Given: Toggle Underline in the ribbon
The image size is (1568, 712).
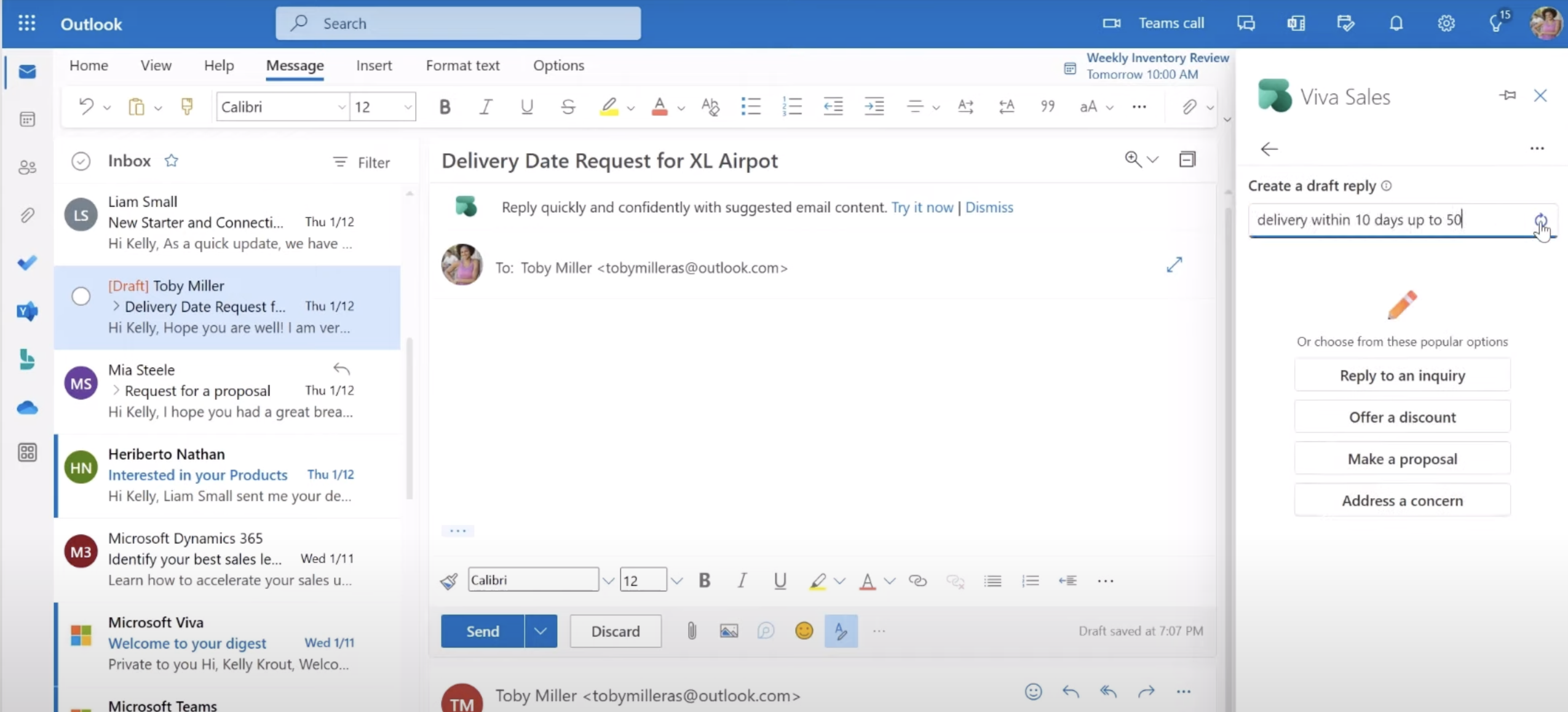Looking at the screenshot, I should tap(526, 106).
